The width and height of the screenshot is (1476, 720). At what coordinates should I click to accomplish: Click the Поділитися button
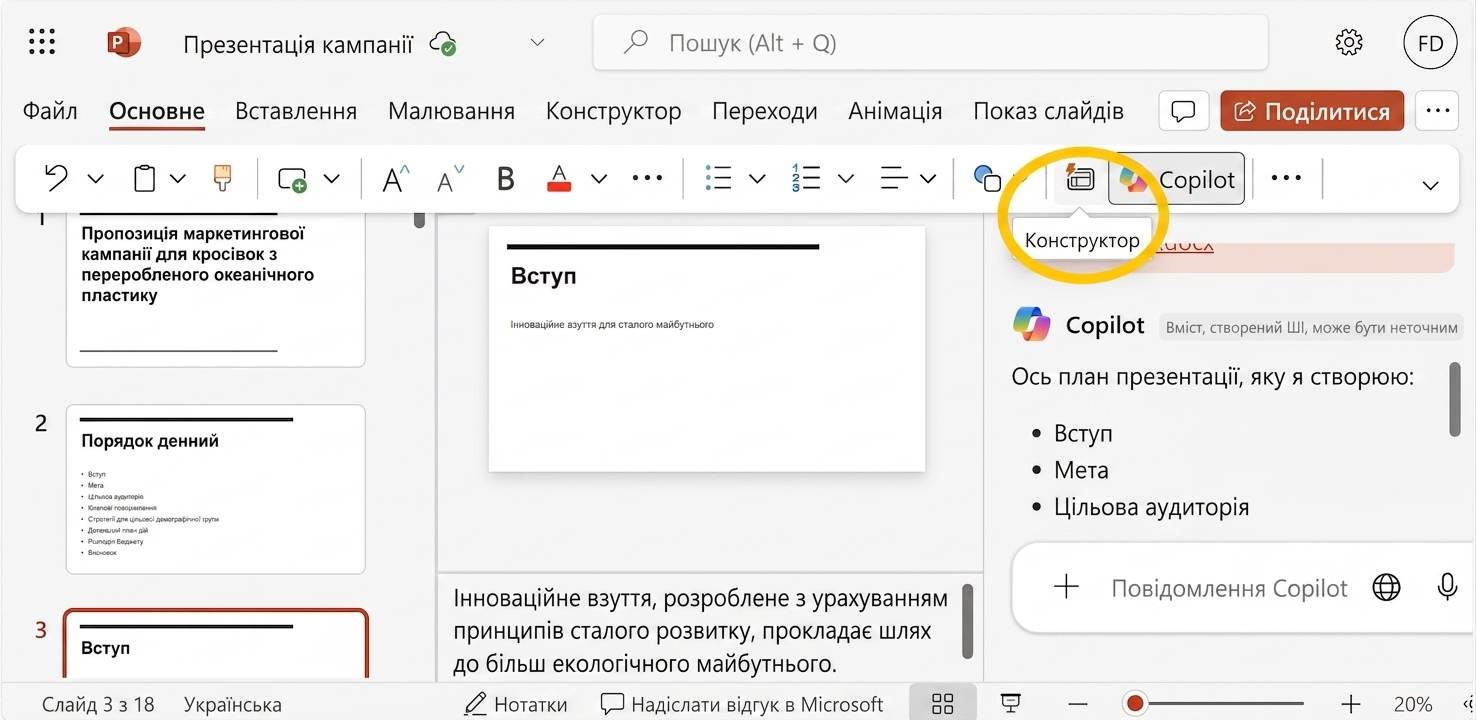pos(1312,111)
